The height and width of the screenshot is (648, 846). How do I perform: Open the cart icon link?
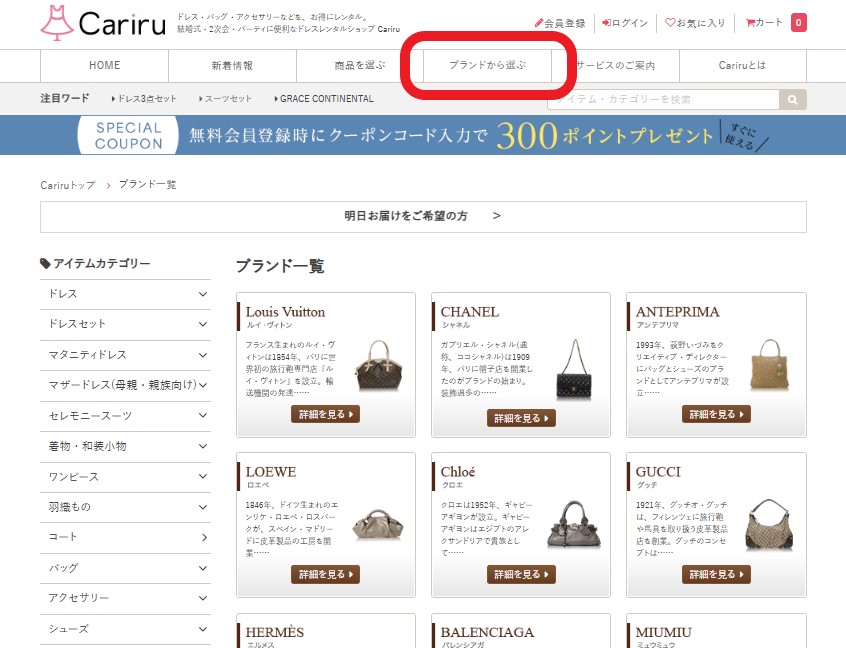[763, 23]
